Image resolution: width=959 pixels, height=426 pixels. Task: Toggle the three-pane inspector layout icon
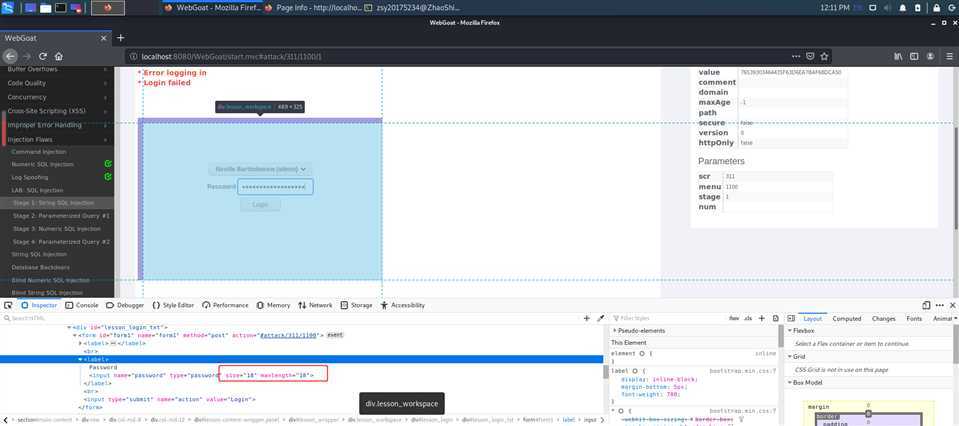791,318
